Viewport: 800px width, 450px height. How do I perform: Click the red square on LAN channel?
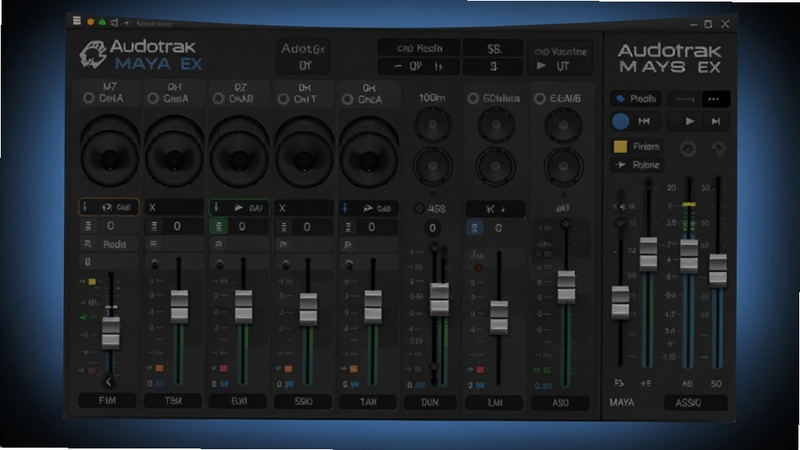pyautogui.click(x=480, y=369)
